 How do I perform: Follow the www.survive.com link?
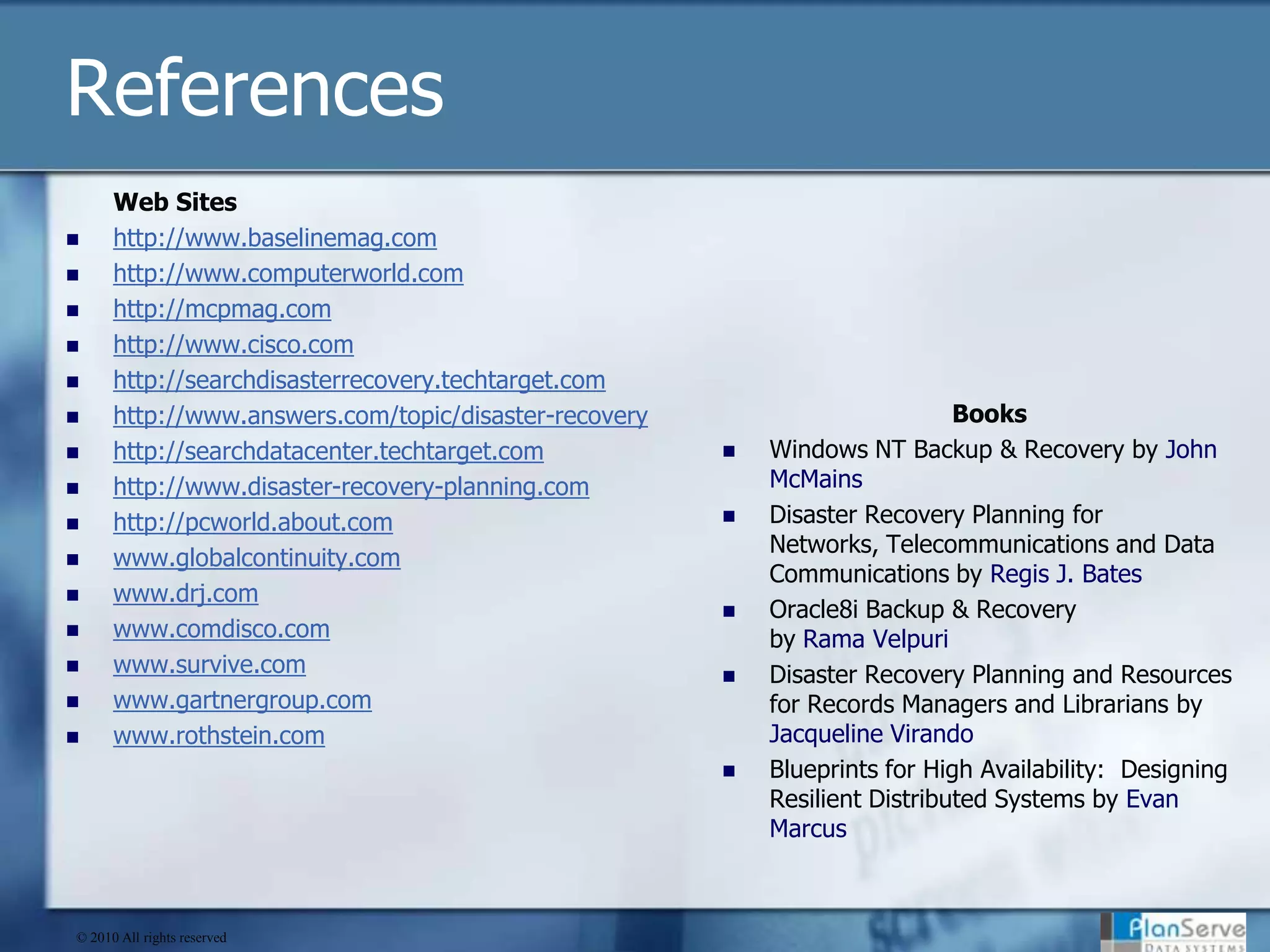209,664
